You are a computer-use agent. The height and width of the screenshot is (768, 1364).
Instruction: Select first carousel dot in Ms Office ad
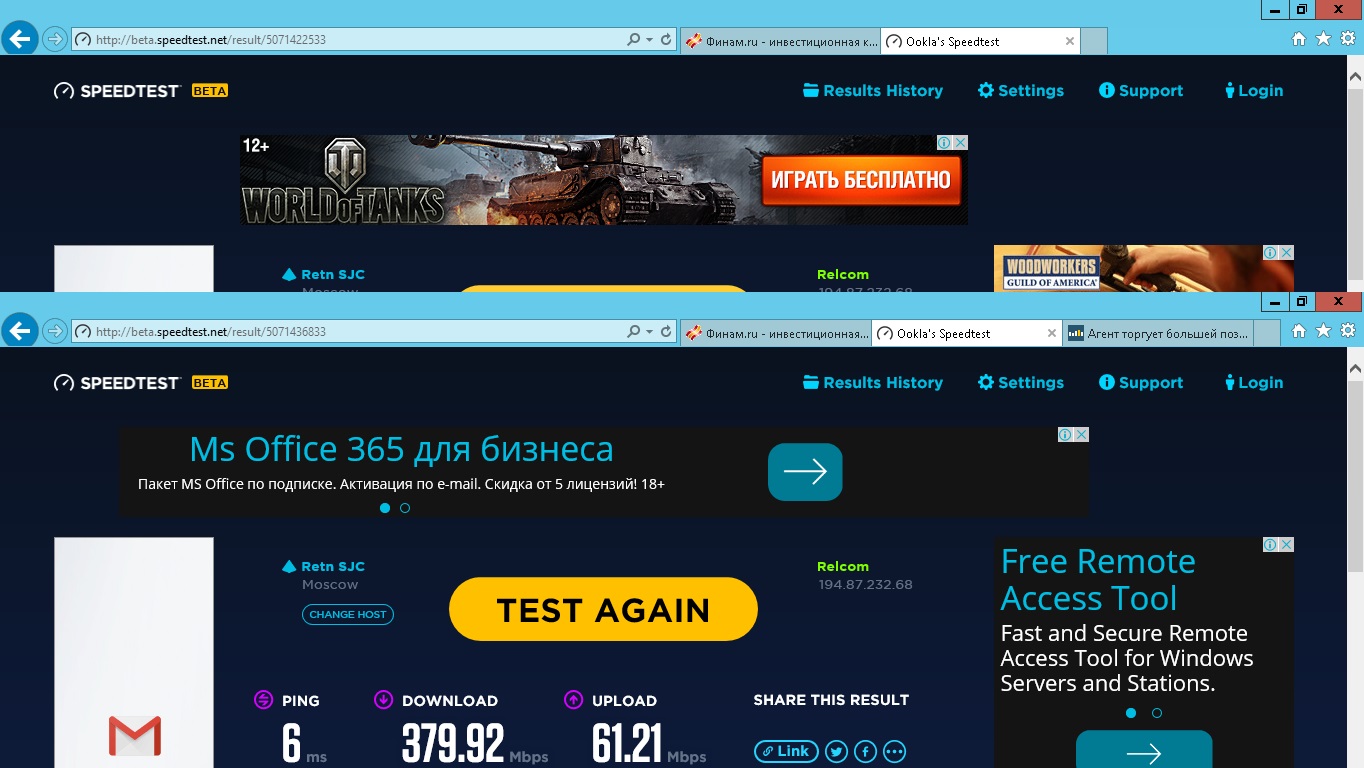385,508
